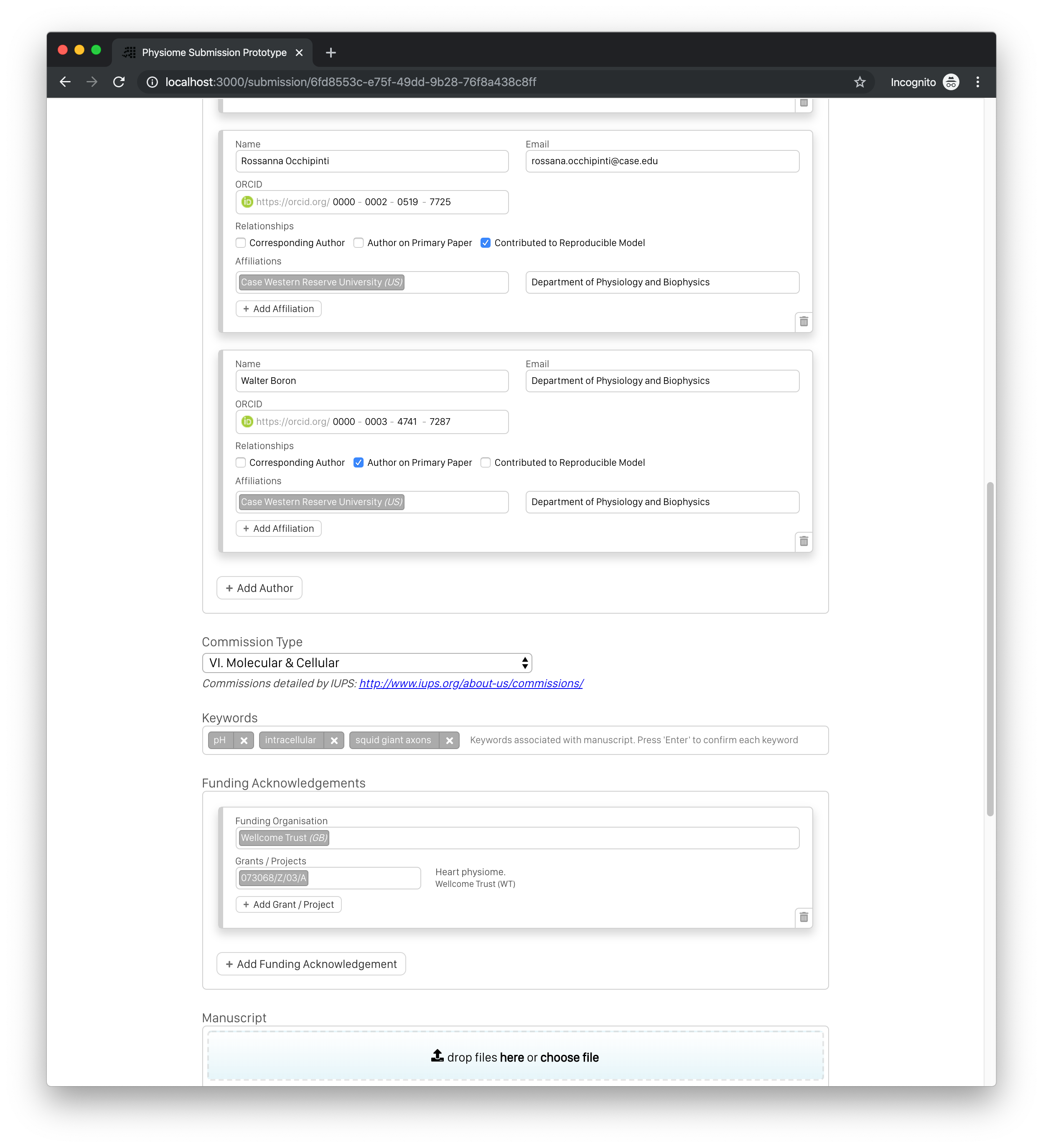Click the Wellcome Trust funding organisation field
The height and width of the screenshot is (1148, 1043).
coord(517,838)
